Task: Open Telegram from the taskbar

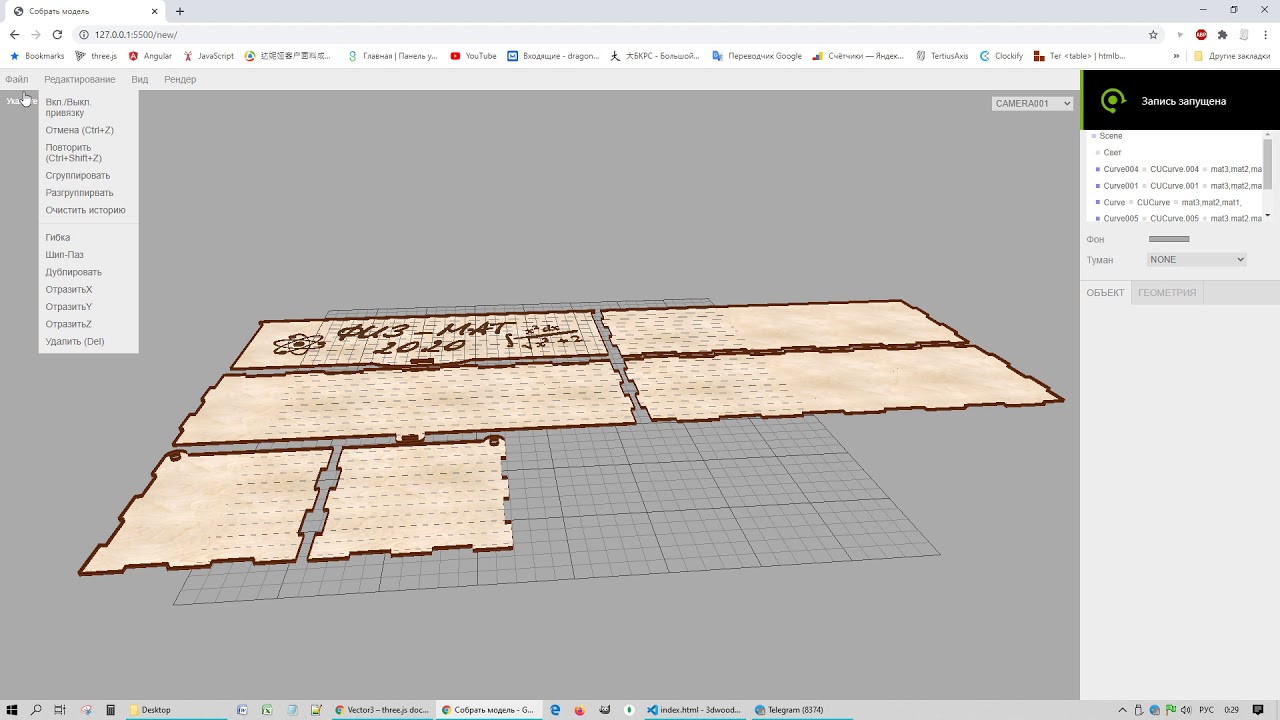Action: pyautogui.click(x=790, y=710)
